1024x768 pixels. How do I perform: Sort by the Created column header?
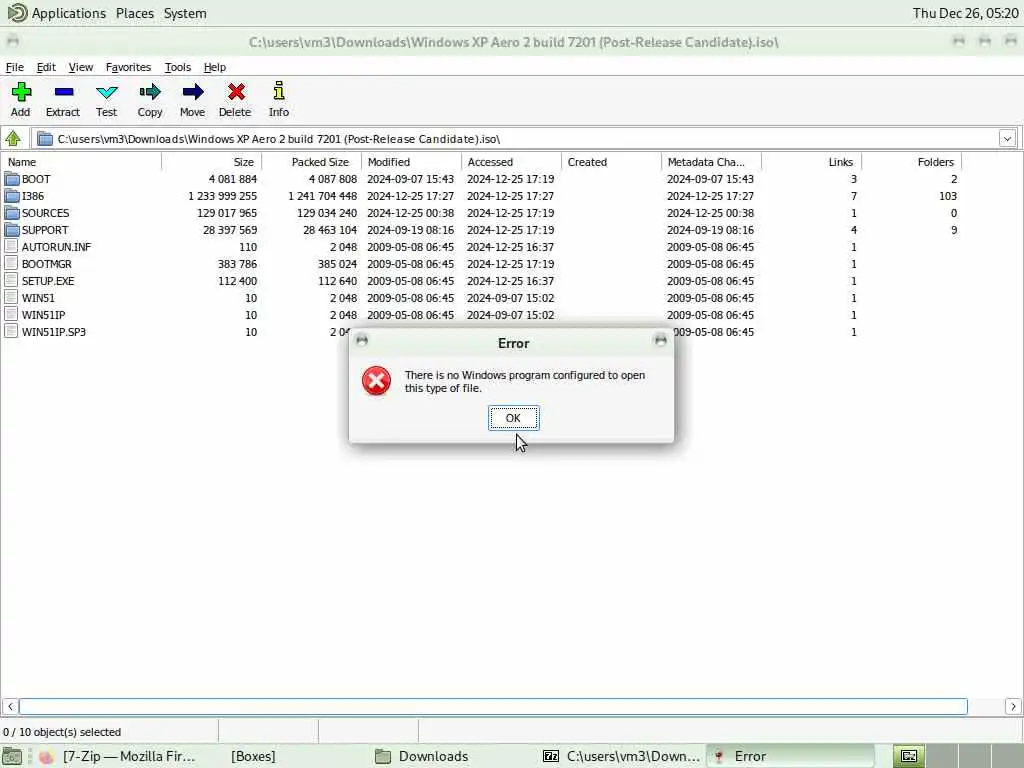coord(611,162)
